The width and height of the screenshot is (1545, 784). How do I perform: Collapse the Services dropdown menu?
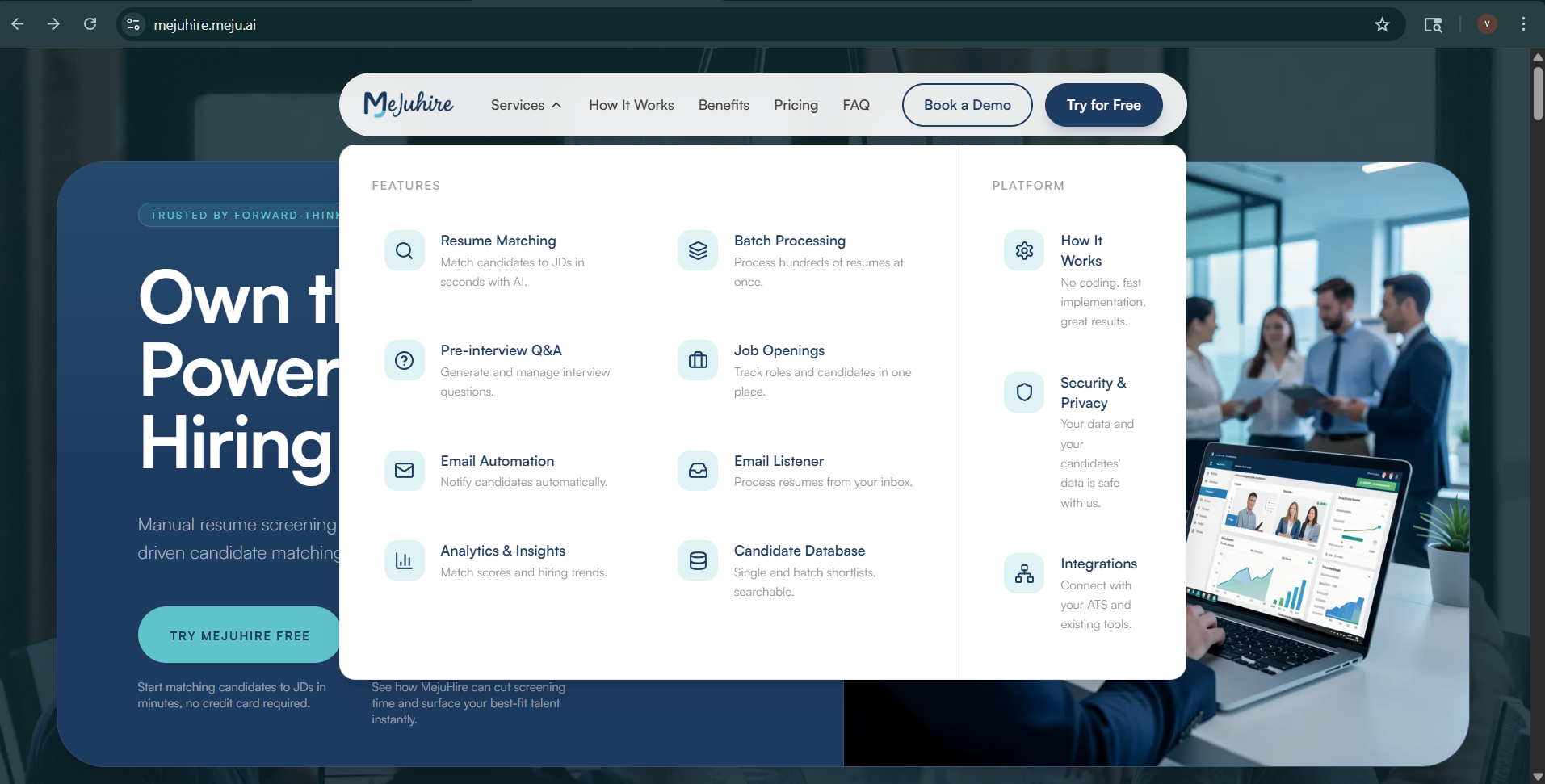pos(526,105)
